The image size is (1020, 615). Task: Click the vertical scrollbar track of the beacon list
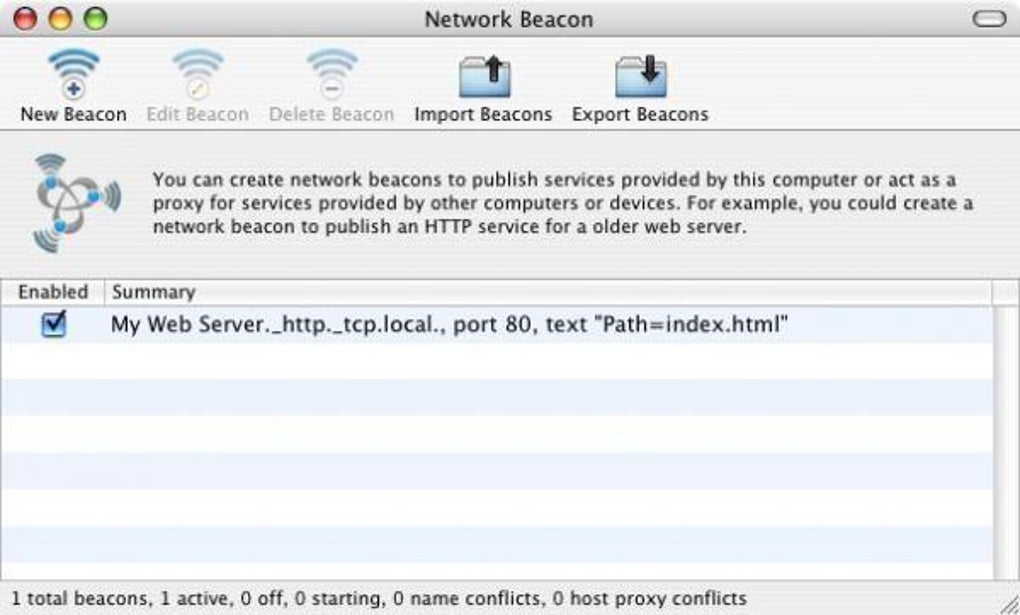coord(1006,440)
